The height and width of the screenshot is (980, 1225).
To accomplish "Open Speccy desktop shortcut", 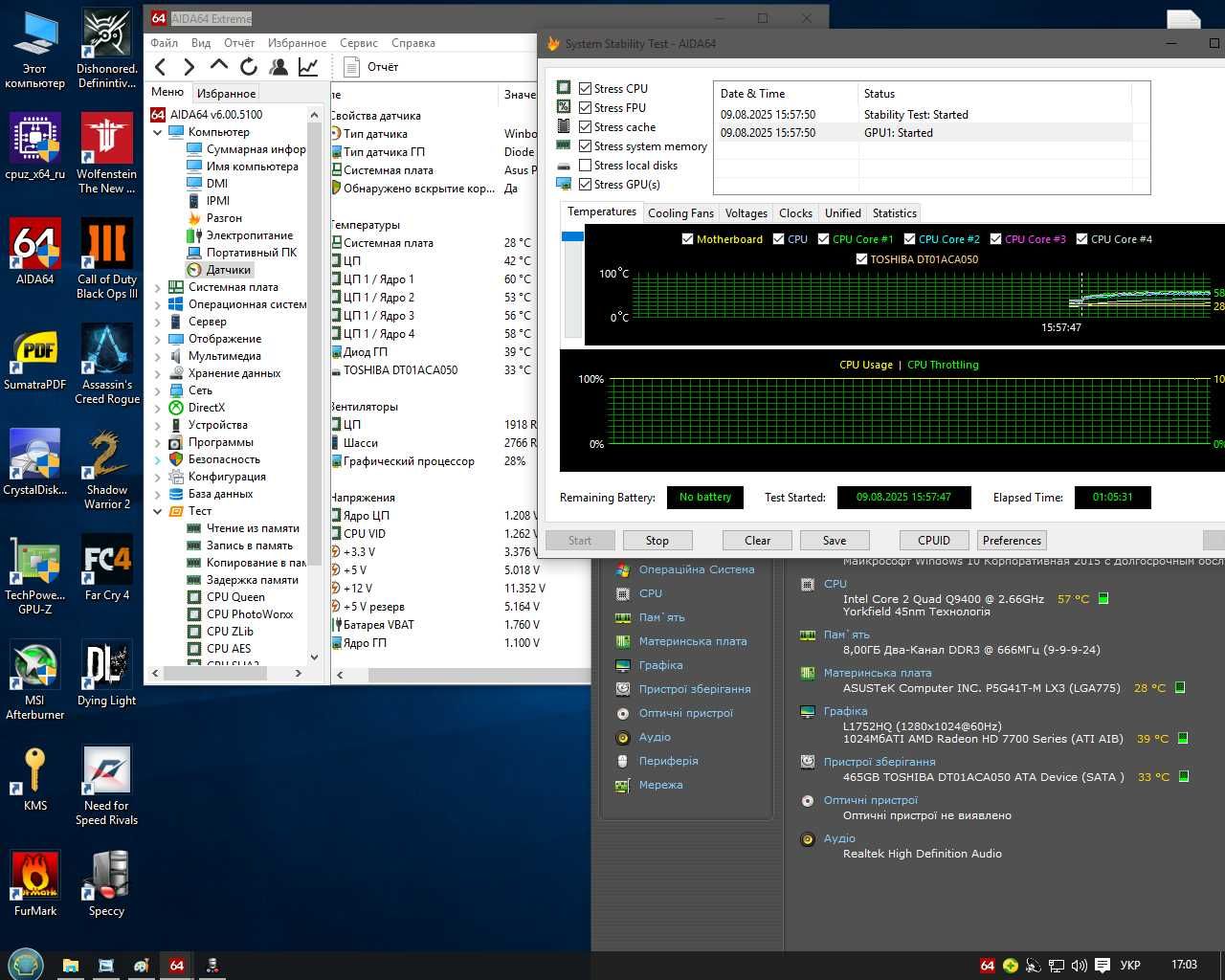I will point(107,883).
